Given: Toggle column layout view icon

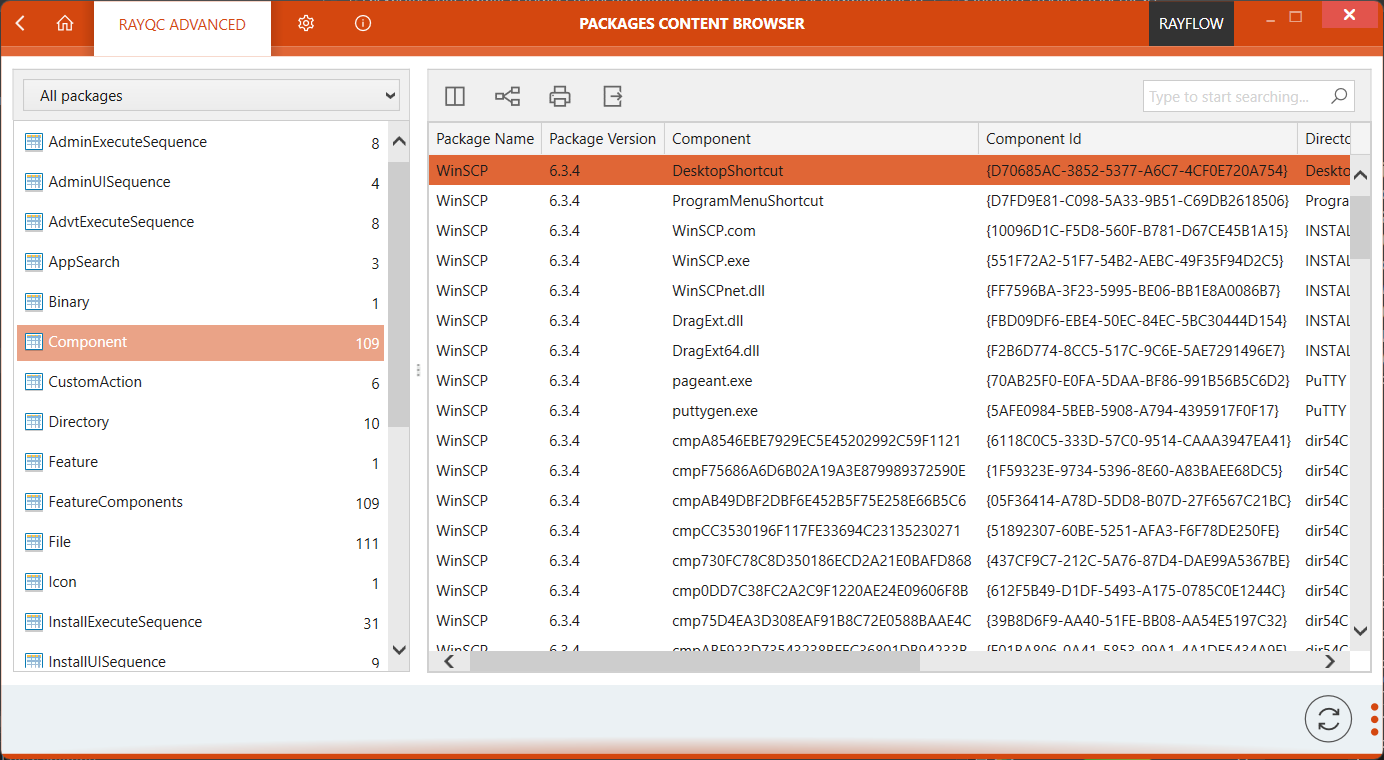Looking at the screenshot, I should pos(455,96).
